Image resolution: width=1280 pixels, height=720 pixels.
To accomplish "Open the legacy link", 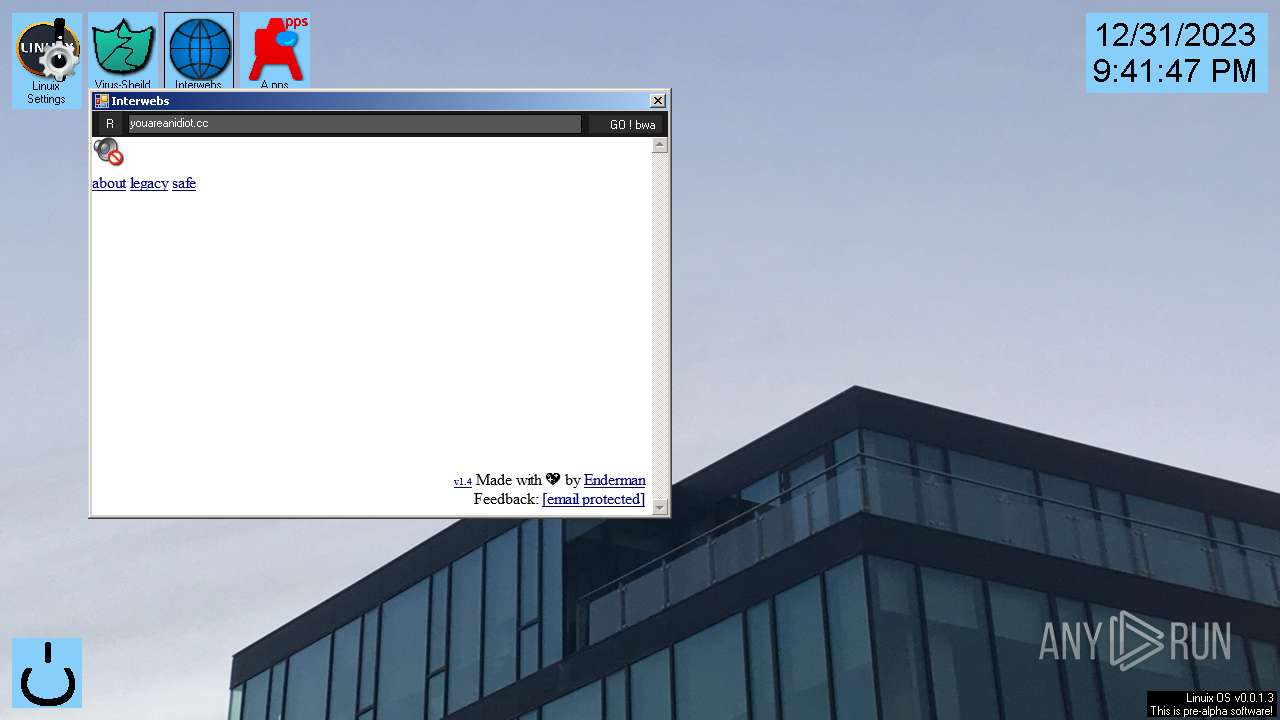I will (x=149, y=183).
